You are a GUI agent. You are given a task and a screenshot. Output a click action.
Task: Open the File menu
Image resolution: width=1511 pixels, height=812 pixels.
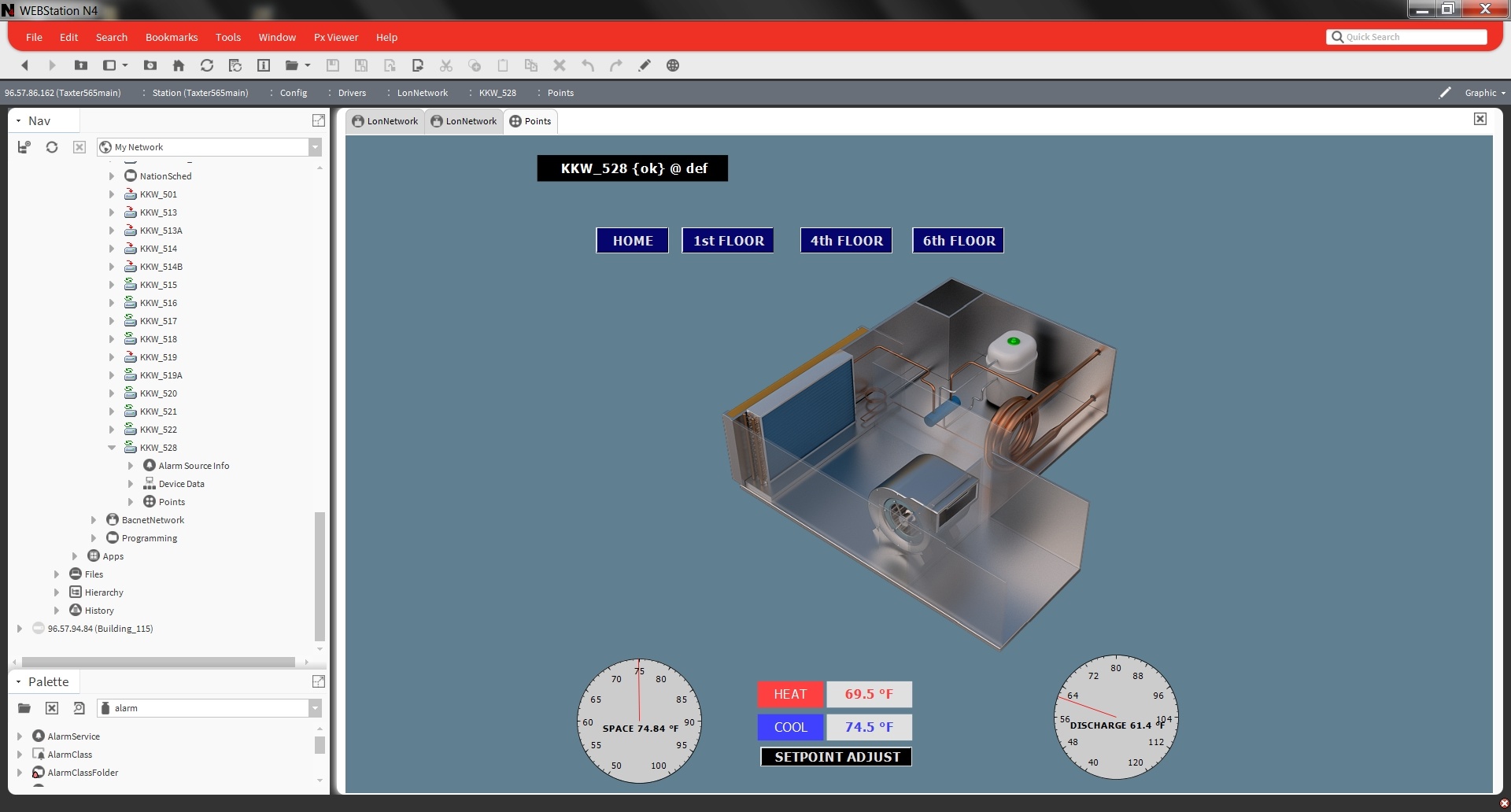34,37
